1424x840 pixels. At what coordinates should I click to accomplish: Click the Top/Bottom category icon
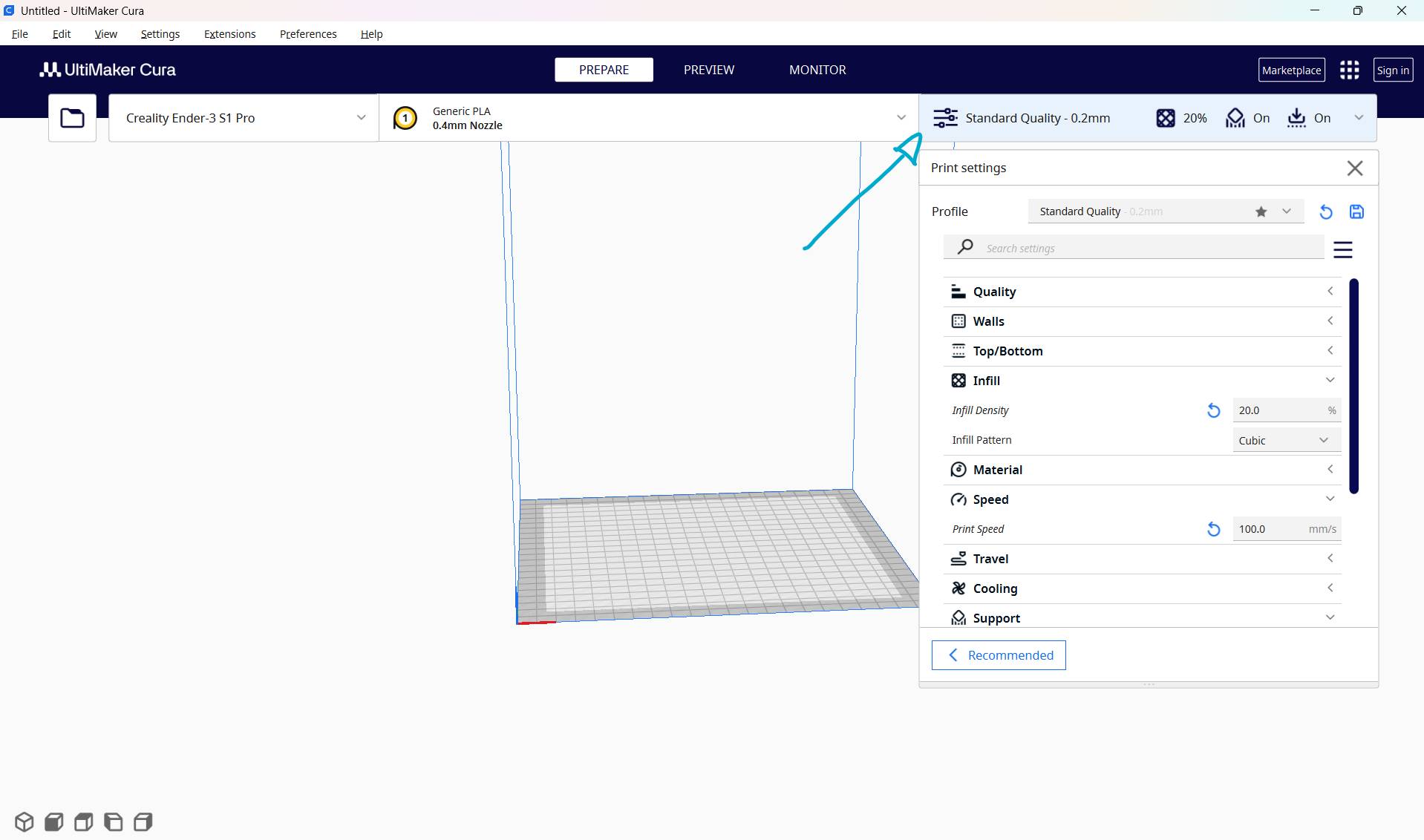click(958, 351)
